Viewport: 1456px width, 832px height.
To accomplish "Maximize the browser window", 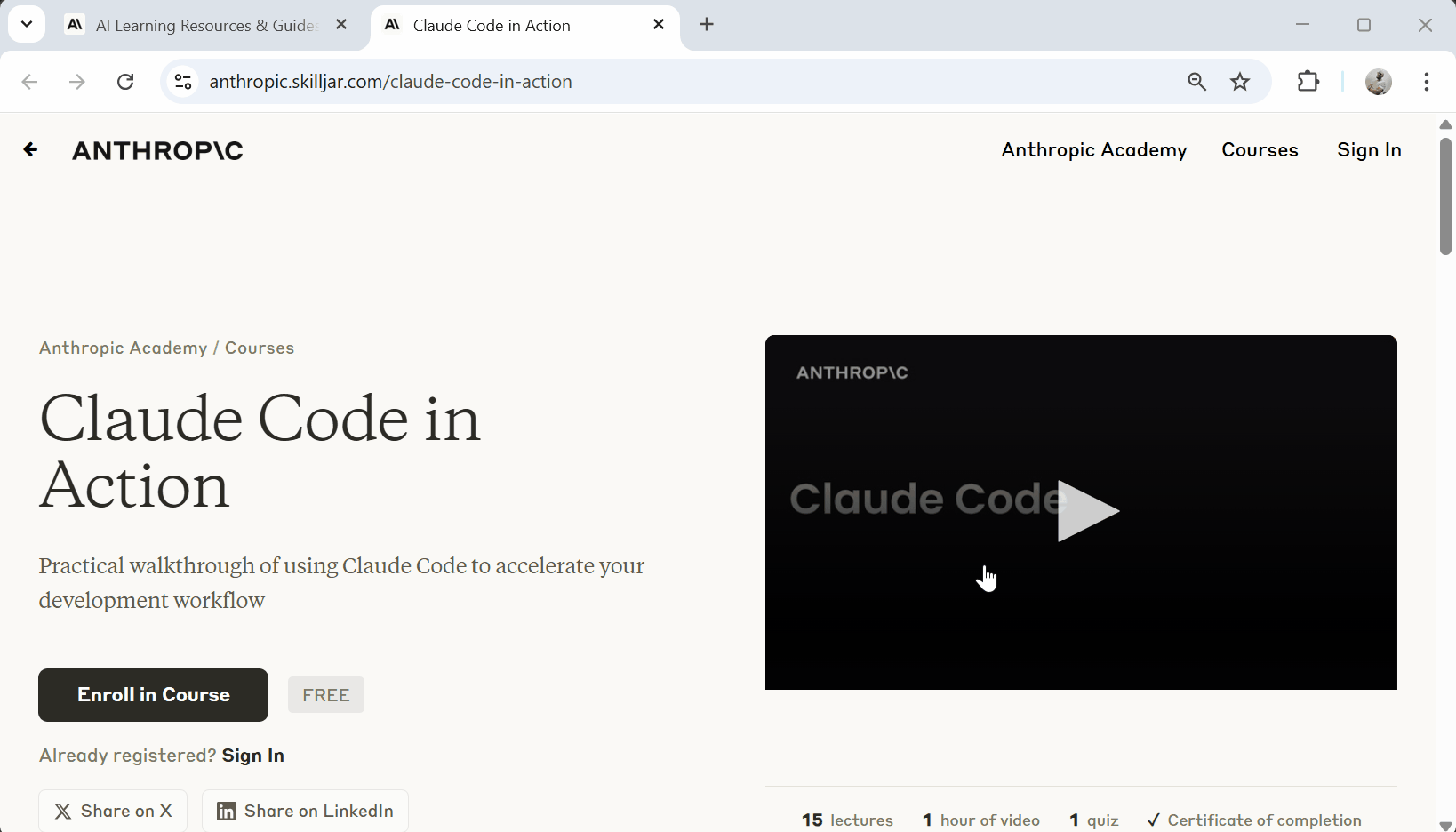I will tap(1364, 25).
